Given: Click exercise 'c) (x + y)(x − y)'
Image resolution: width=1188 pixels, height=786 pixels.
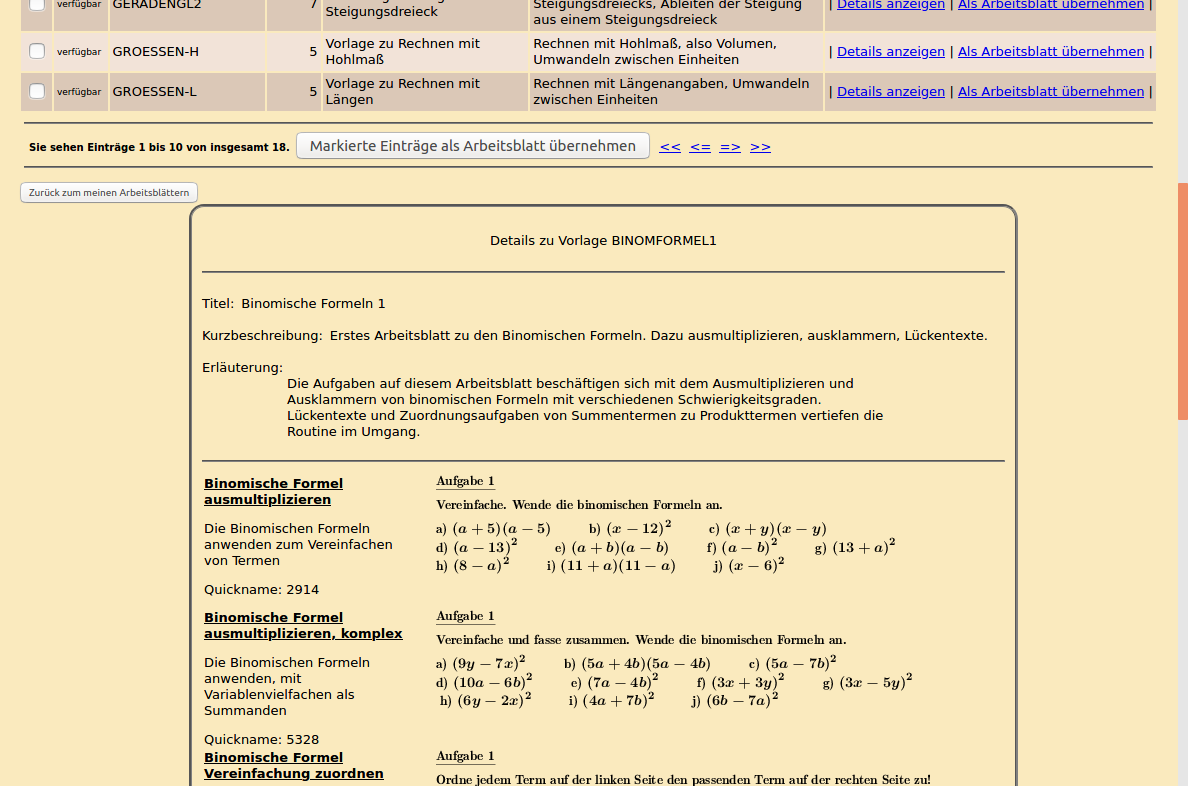Looking at the screenshot, I should click(768, 529).
